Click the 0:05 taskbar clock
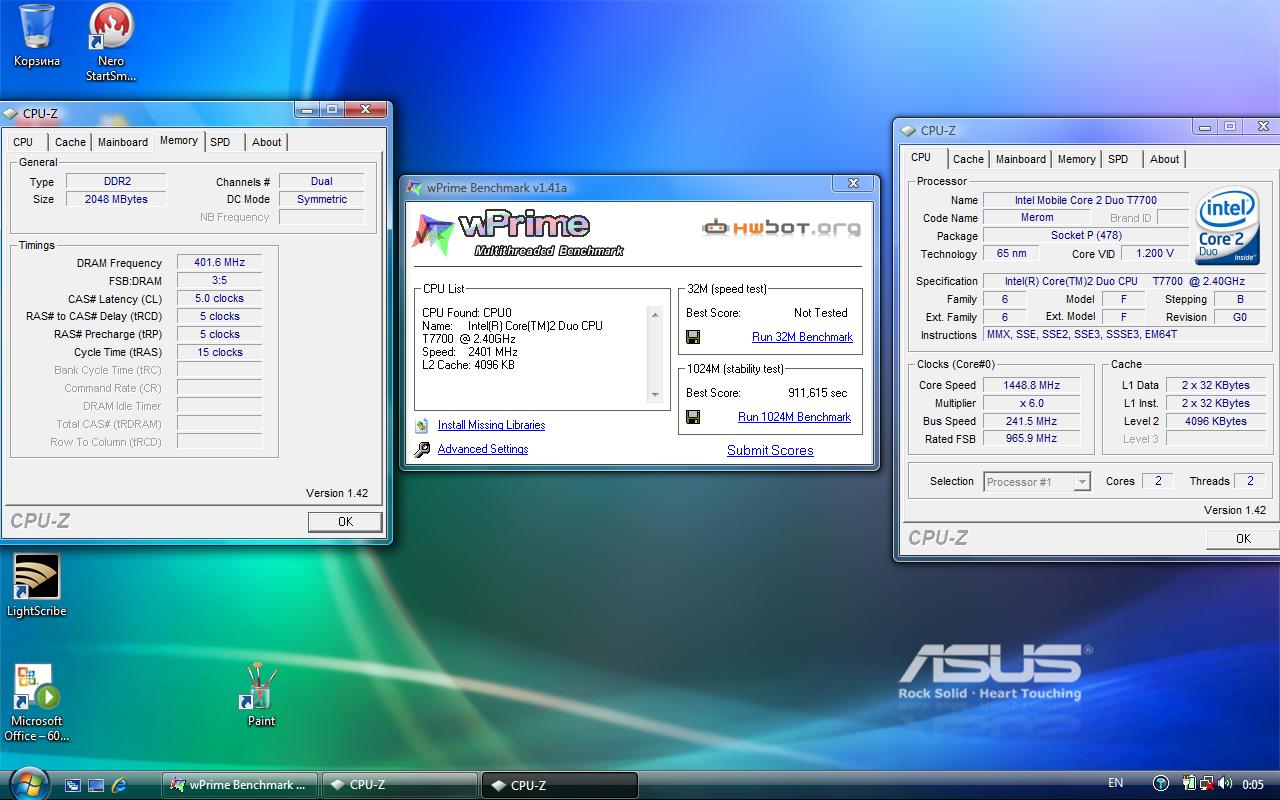Viewport: 1280px width, 800px height. click(x=1253, y=785)
